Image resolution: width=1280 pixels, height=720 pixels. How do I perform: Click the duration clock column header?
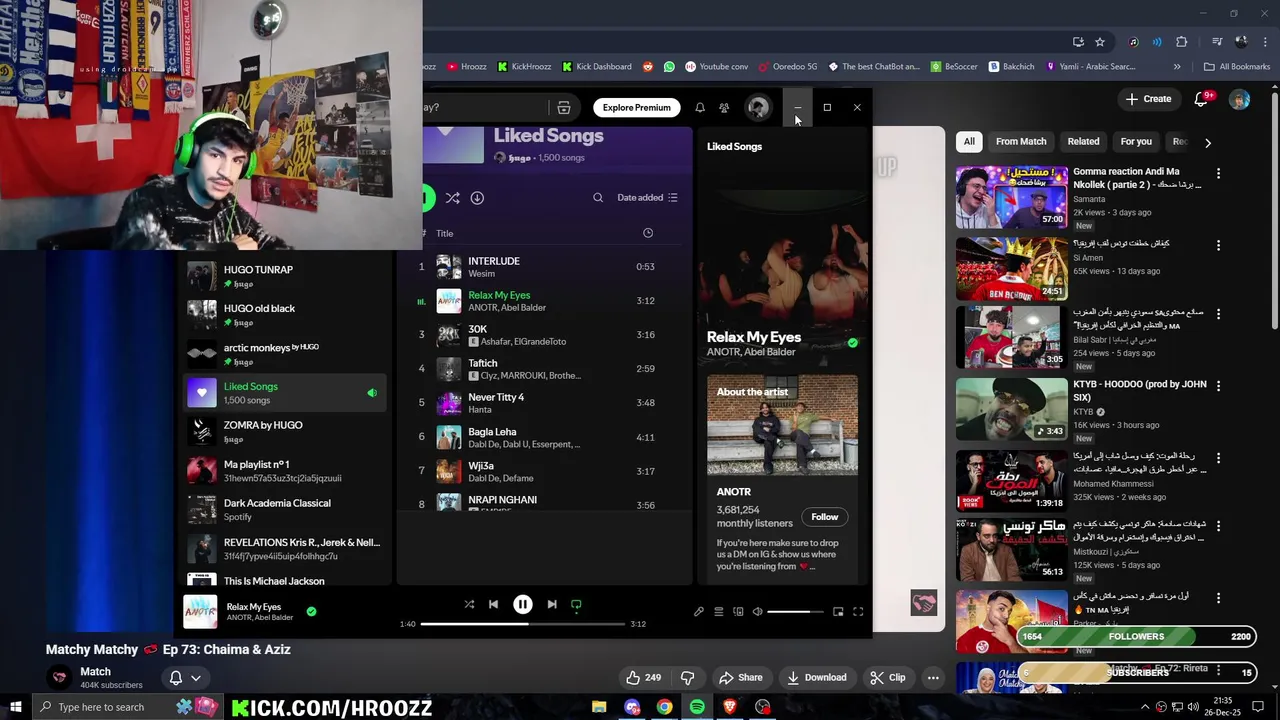648,233
